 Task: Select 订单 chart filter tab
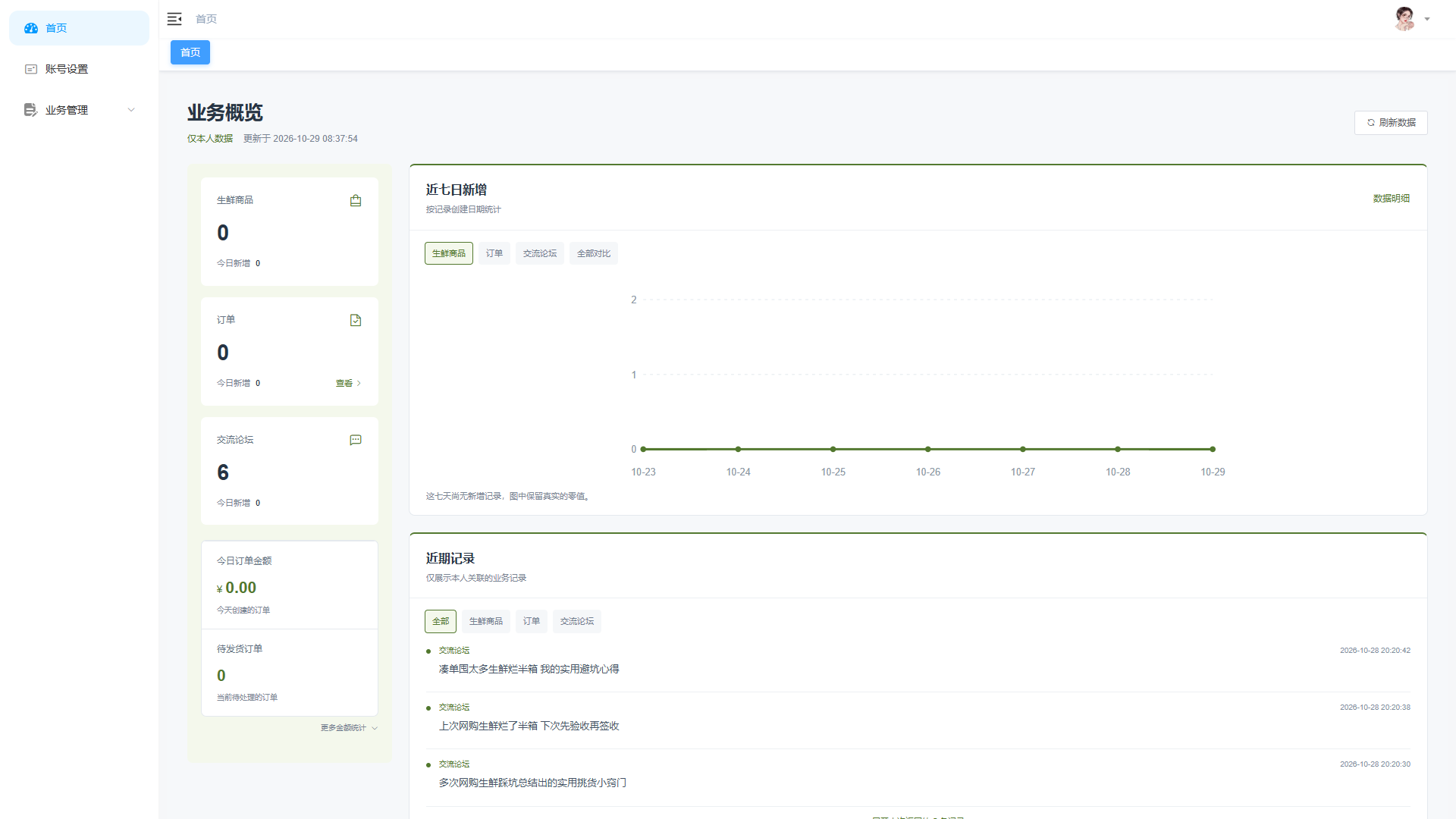click(x=494, y=253)
